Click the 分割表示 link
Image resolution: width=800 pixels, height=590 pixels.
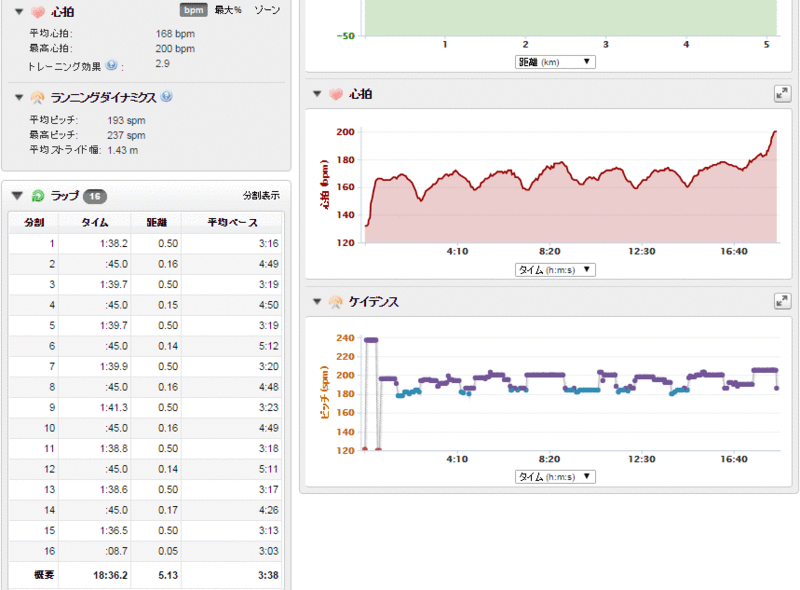261,196
